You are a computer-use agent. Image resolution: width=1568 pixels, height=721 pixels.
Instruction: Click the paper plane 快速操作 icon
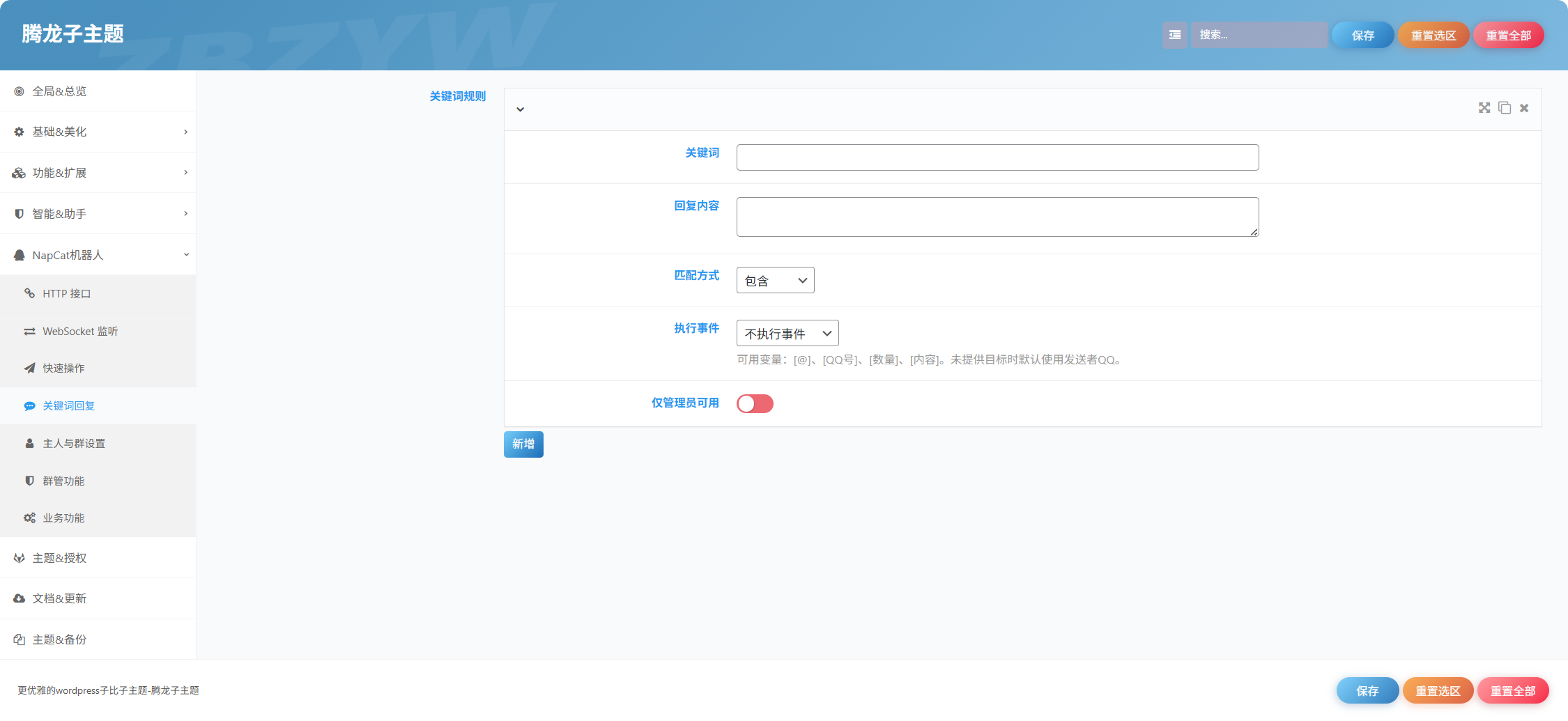pos(29,368)
